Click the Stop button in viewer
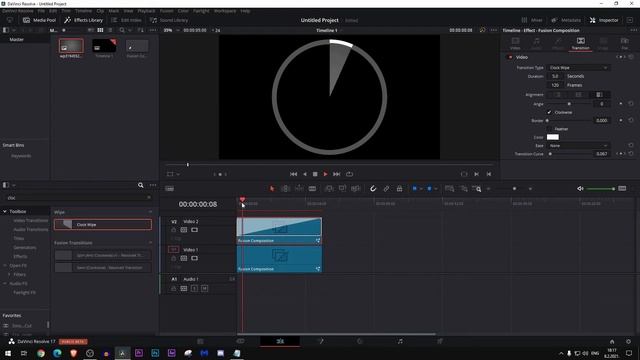Image resolution: width=640 pixels, height=360 pixels. tap(315, 174)
